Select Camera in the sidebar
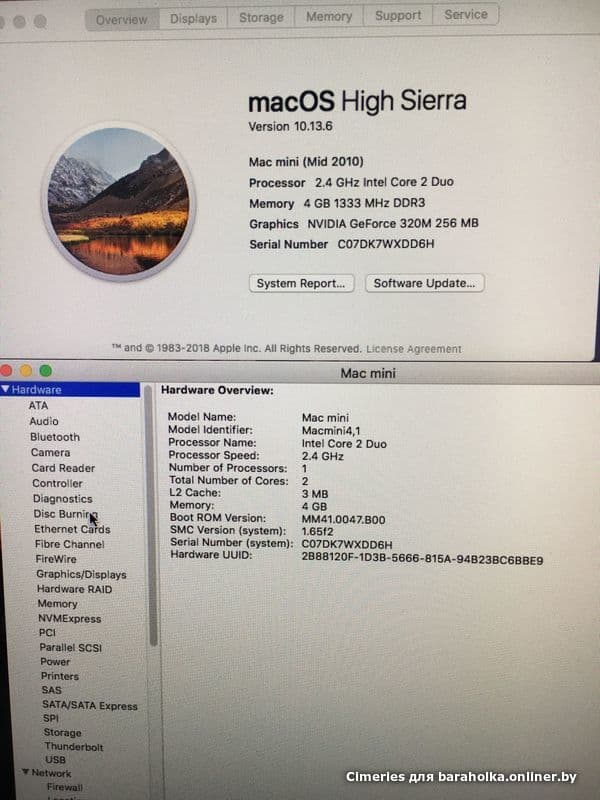This screenshot has width=600, height=800. [51, 452]
